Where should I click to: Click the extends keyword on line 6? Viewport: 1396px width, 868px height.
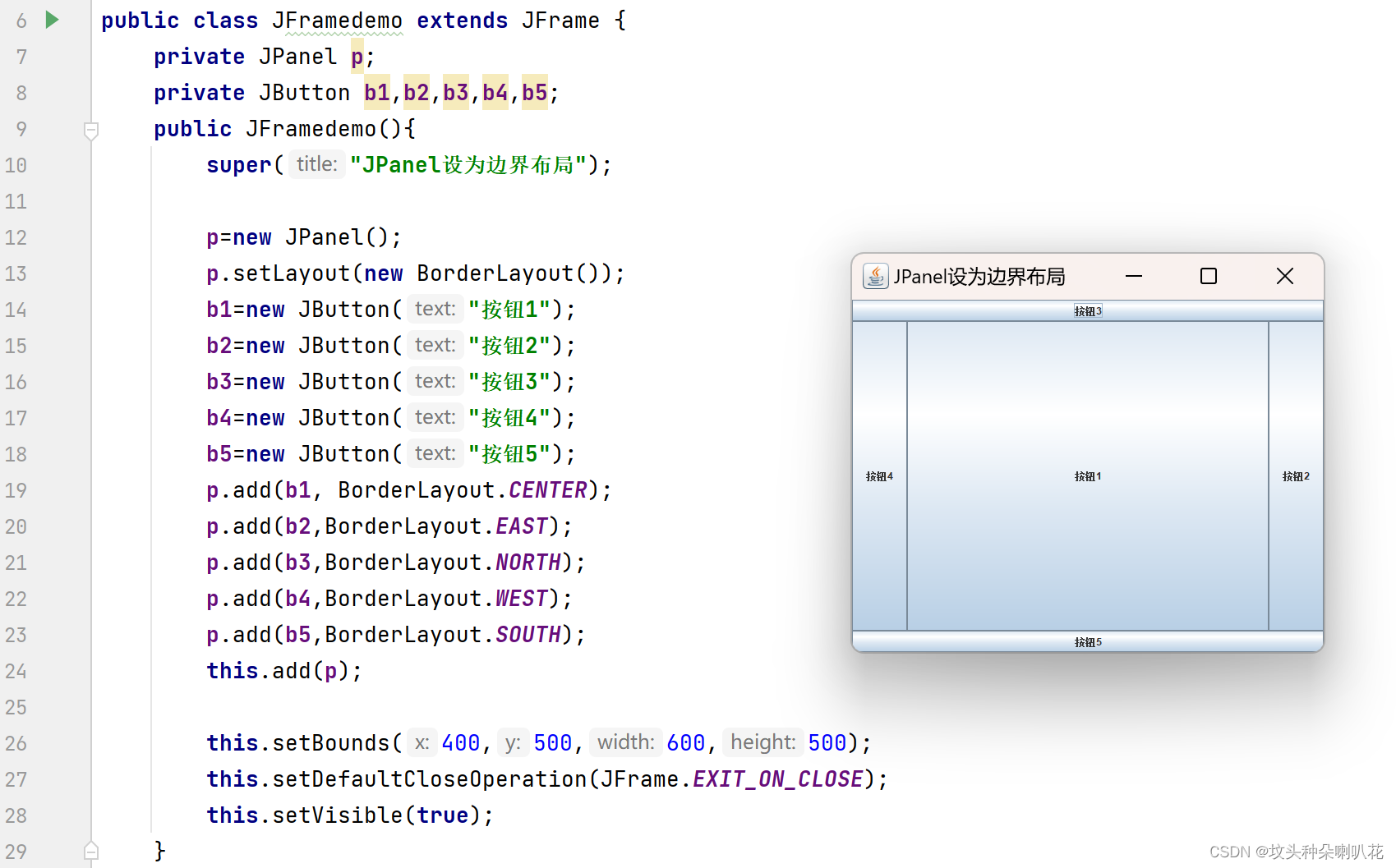[463, 21]
